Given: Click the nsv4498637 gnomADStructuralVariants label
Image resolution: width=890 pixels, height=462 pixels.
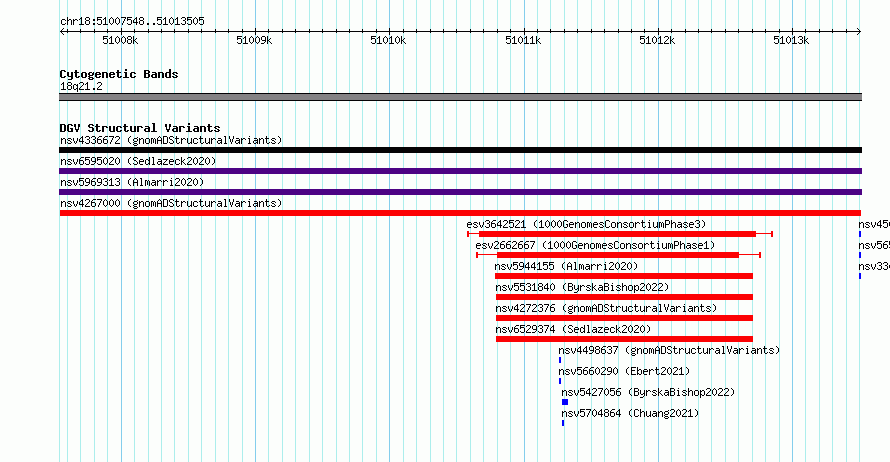Looking at the screenshot, I should [x=669, y=350].
